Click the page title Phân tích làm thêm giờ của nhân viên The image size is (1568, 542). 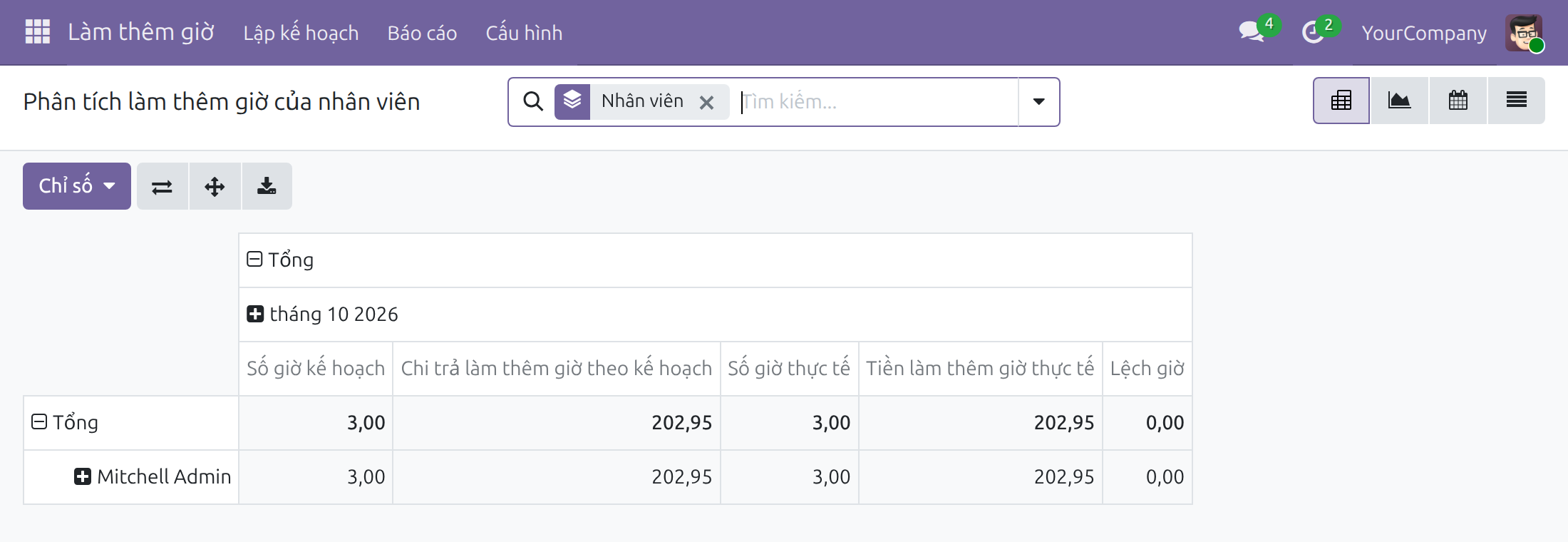pos(222,102)
